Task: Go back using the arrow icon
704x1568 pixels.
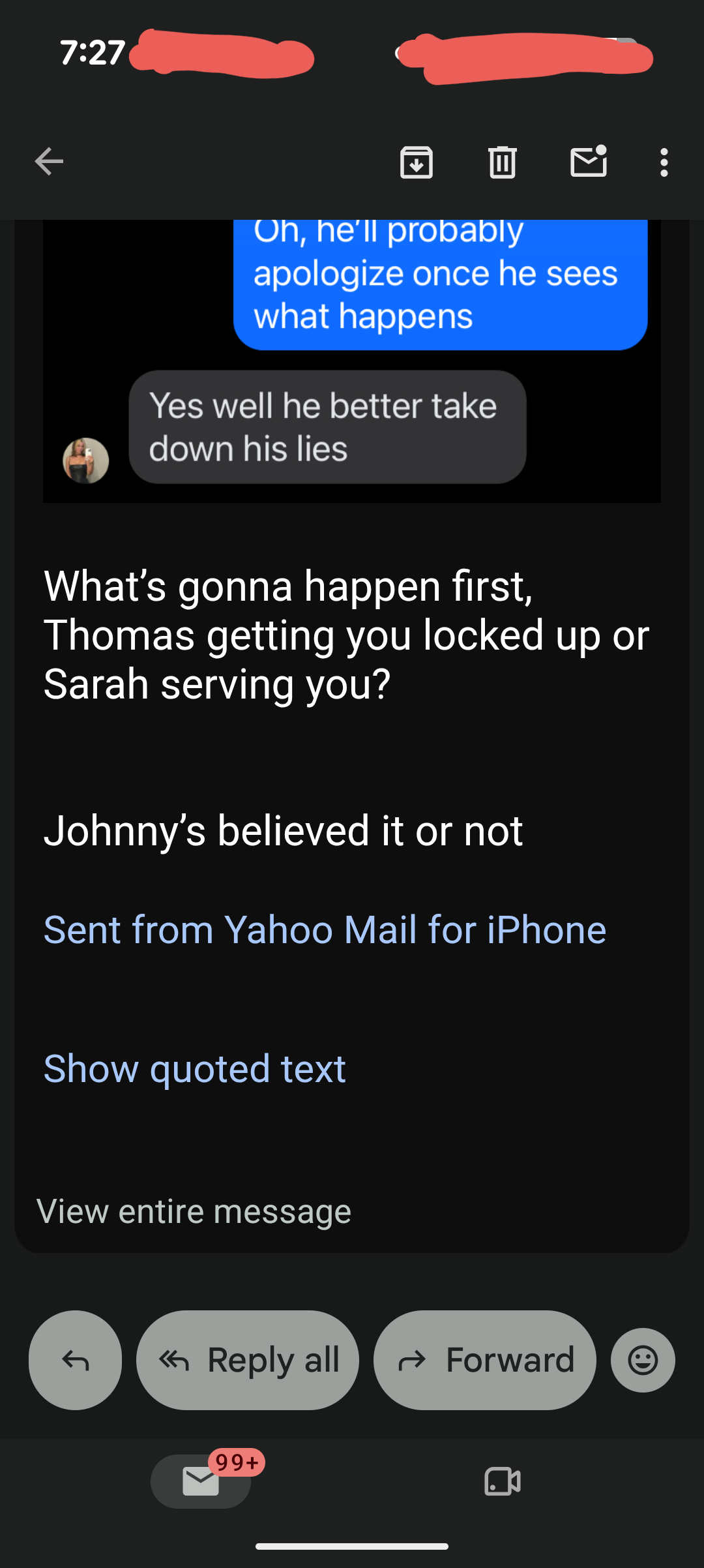Action: click(50, 162)
